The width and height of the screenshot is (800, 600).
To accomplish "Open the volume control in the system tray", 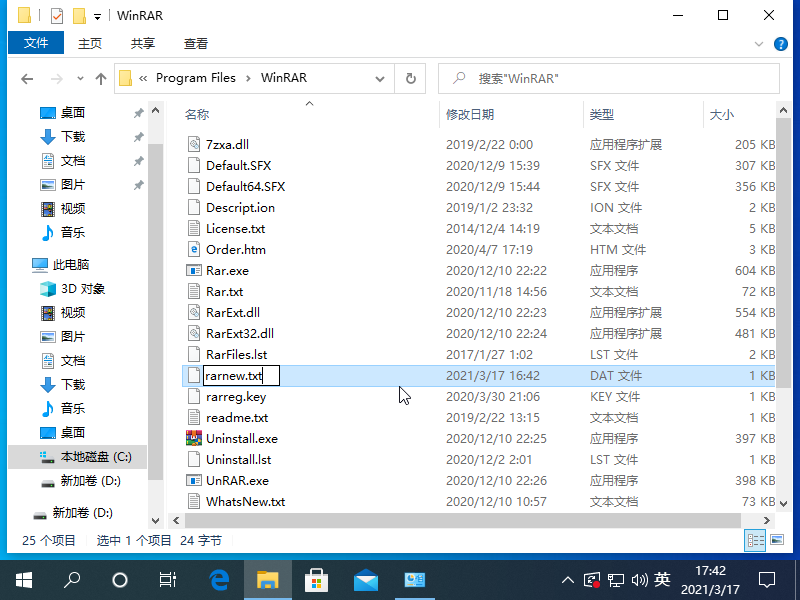I will click(638, 579).
